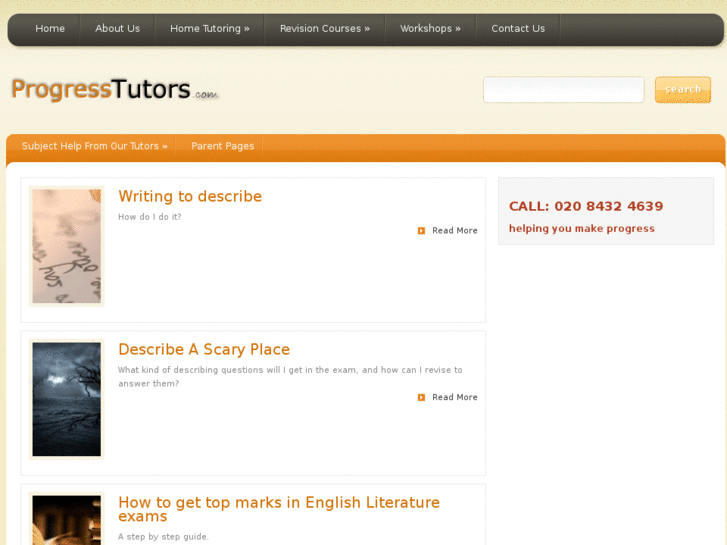Expand the Home Tutoring menu
The width and height of the screenshot is (727, 545).
pos(210,29)
